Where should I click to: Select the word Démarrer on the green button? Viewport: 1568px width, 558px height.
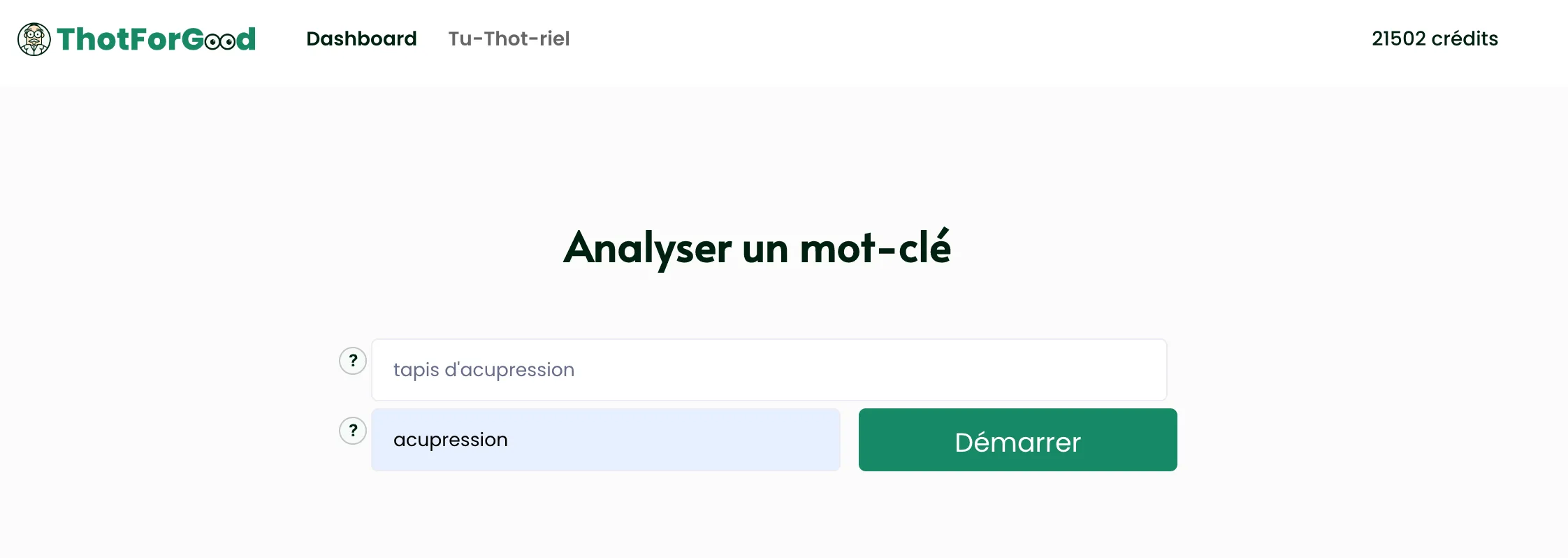(1017, 442)
